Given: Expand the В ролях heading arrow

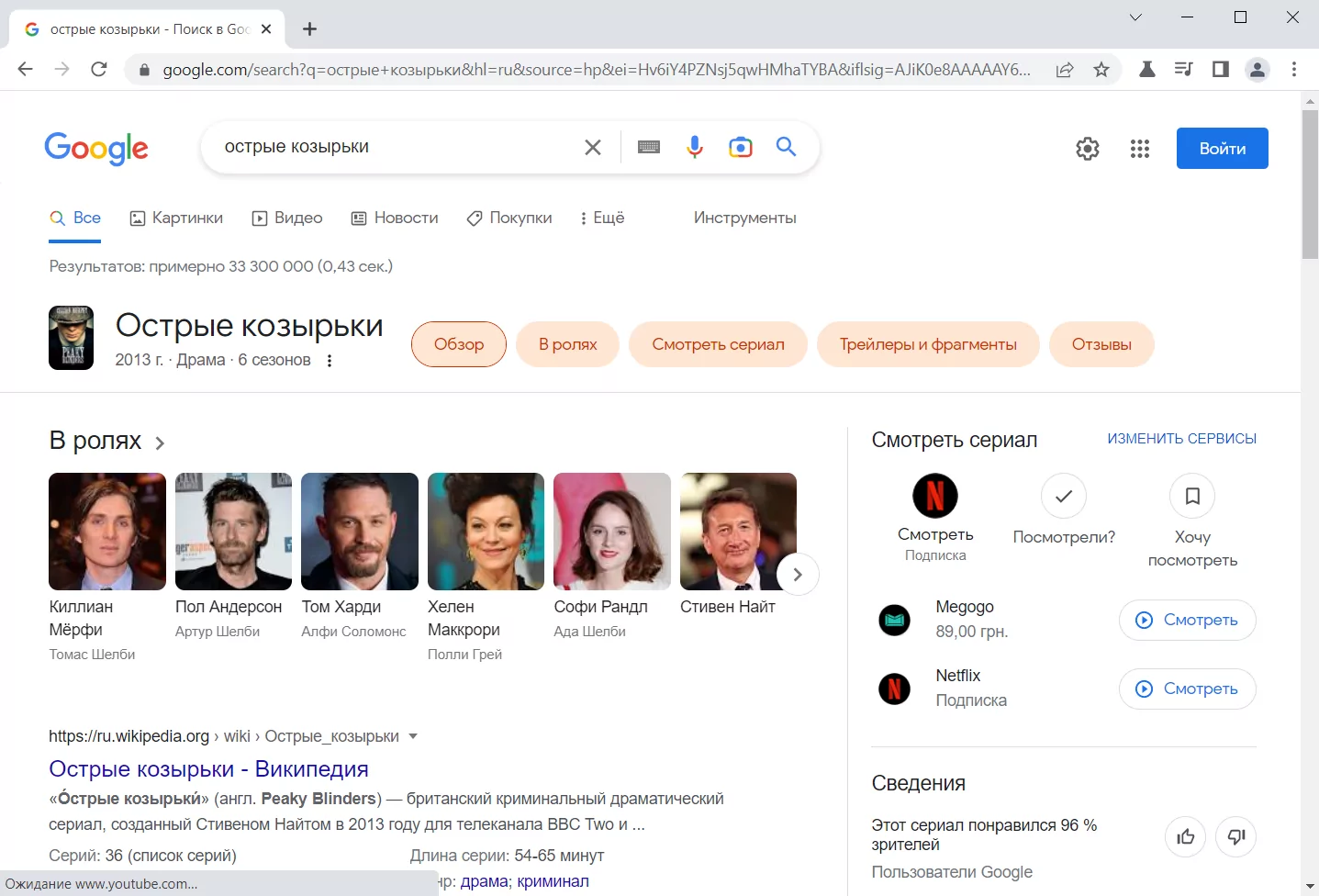Looking at the screenshot, I should click(160, 443).
